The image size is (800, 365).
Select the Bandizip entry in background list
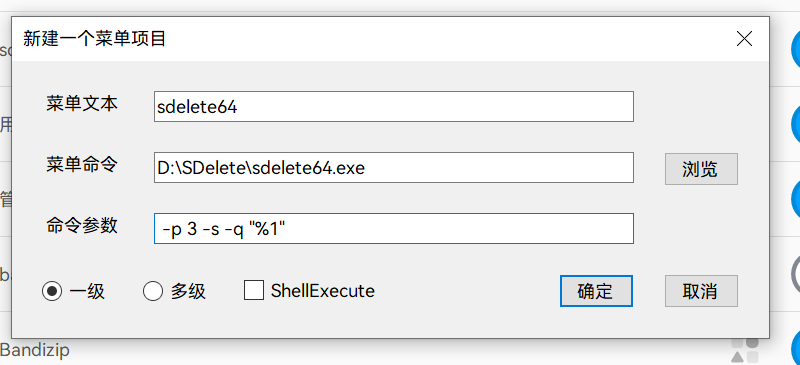tap(35, 351)
